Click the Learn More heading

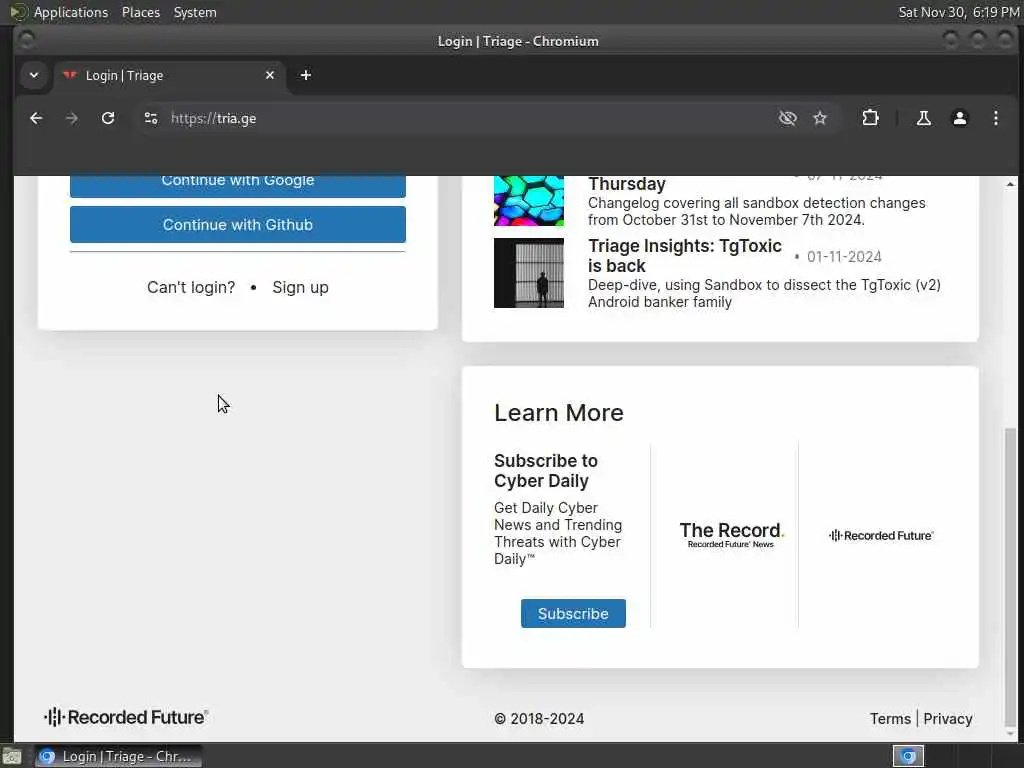559,413
